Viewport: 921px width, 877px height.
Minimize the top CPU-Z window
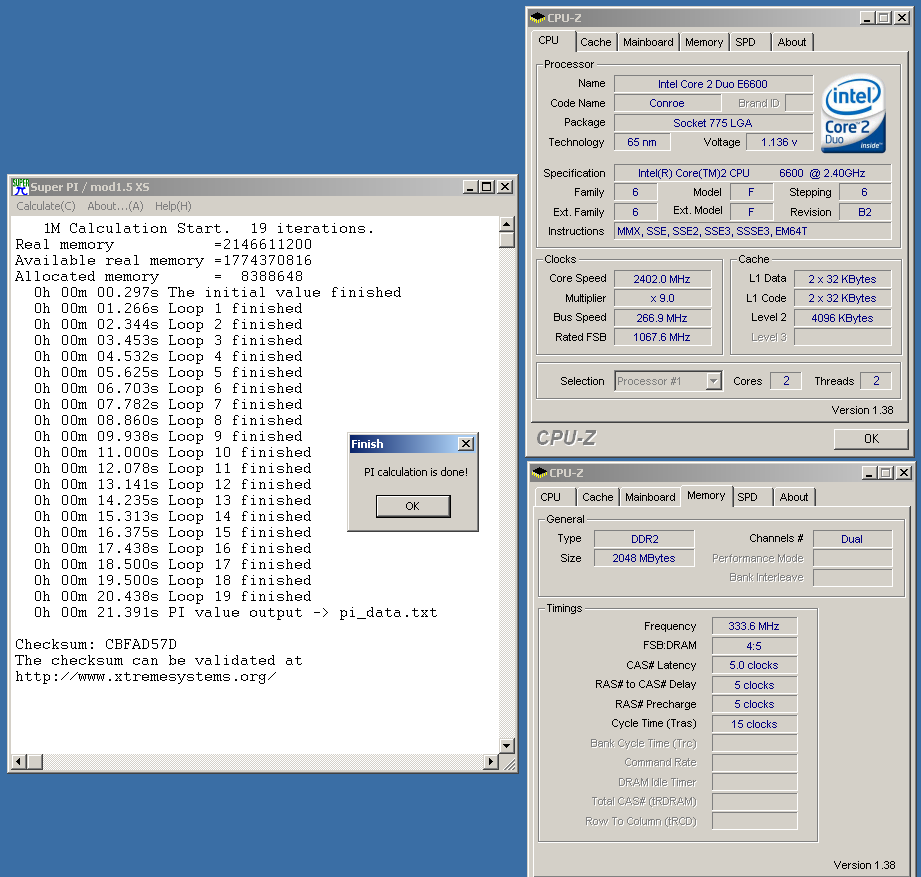[x=868, y=18]
